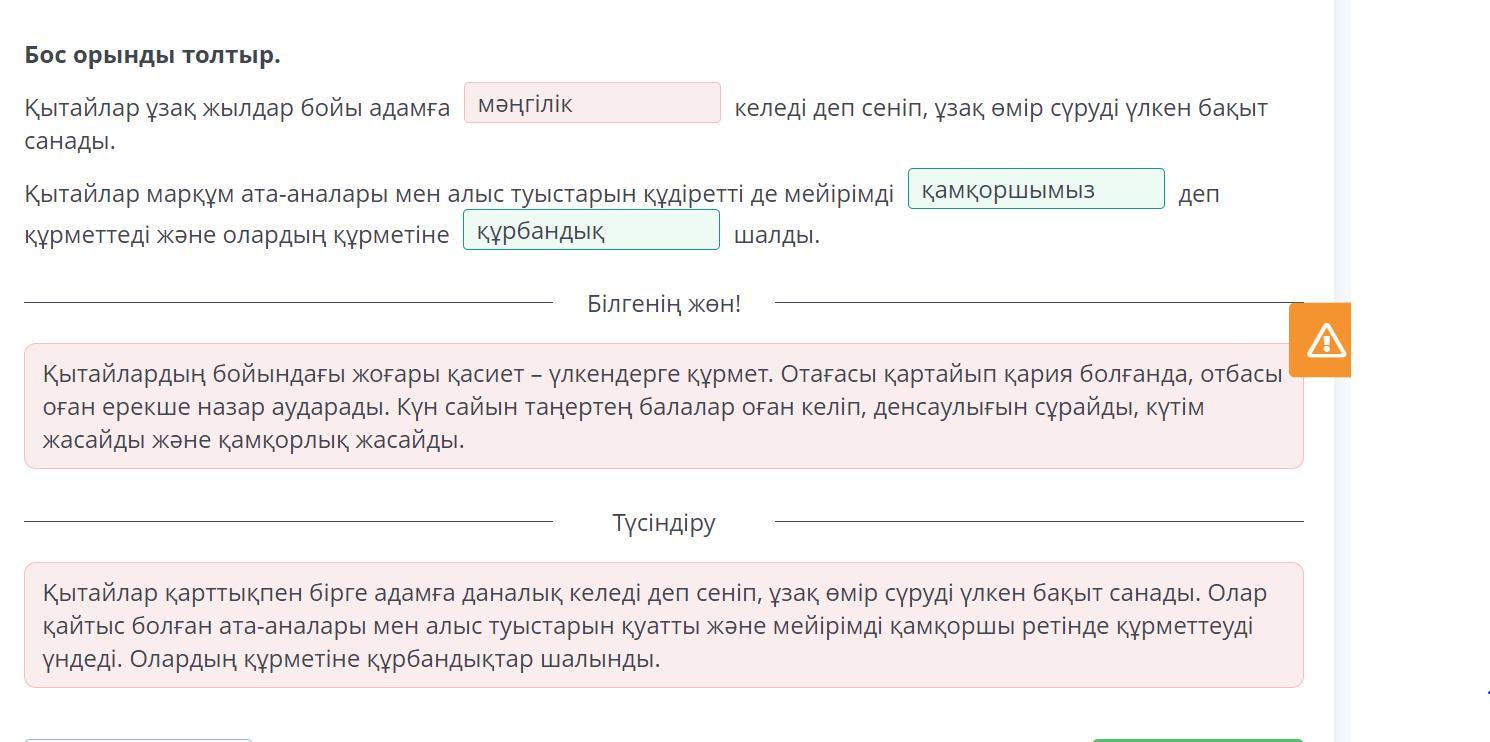Focus the answer field with "құрбандық"
The height and width of the screenshot is (742, 1490).
click(x=591, y=230)
